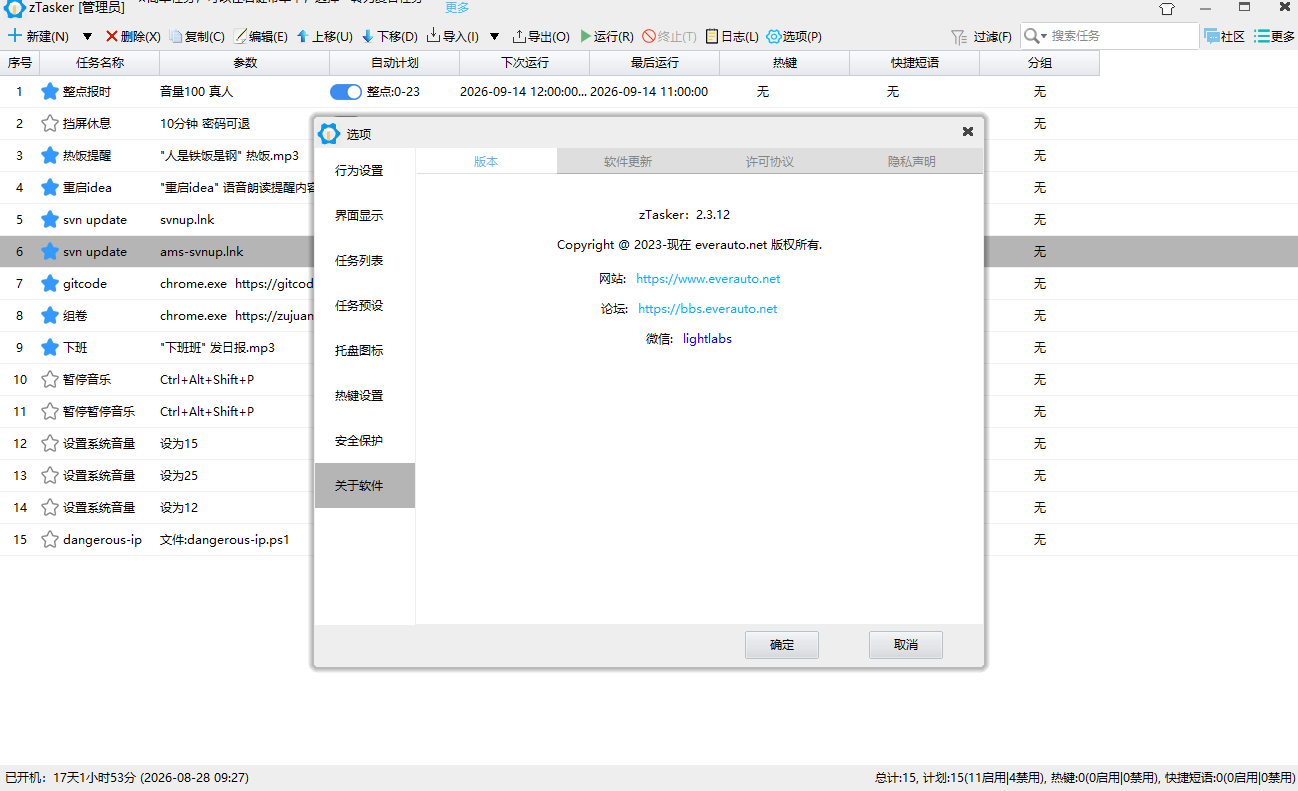Click the star for 设置系统音量 设为15

point(50,443)
